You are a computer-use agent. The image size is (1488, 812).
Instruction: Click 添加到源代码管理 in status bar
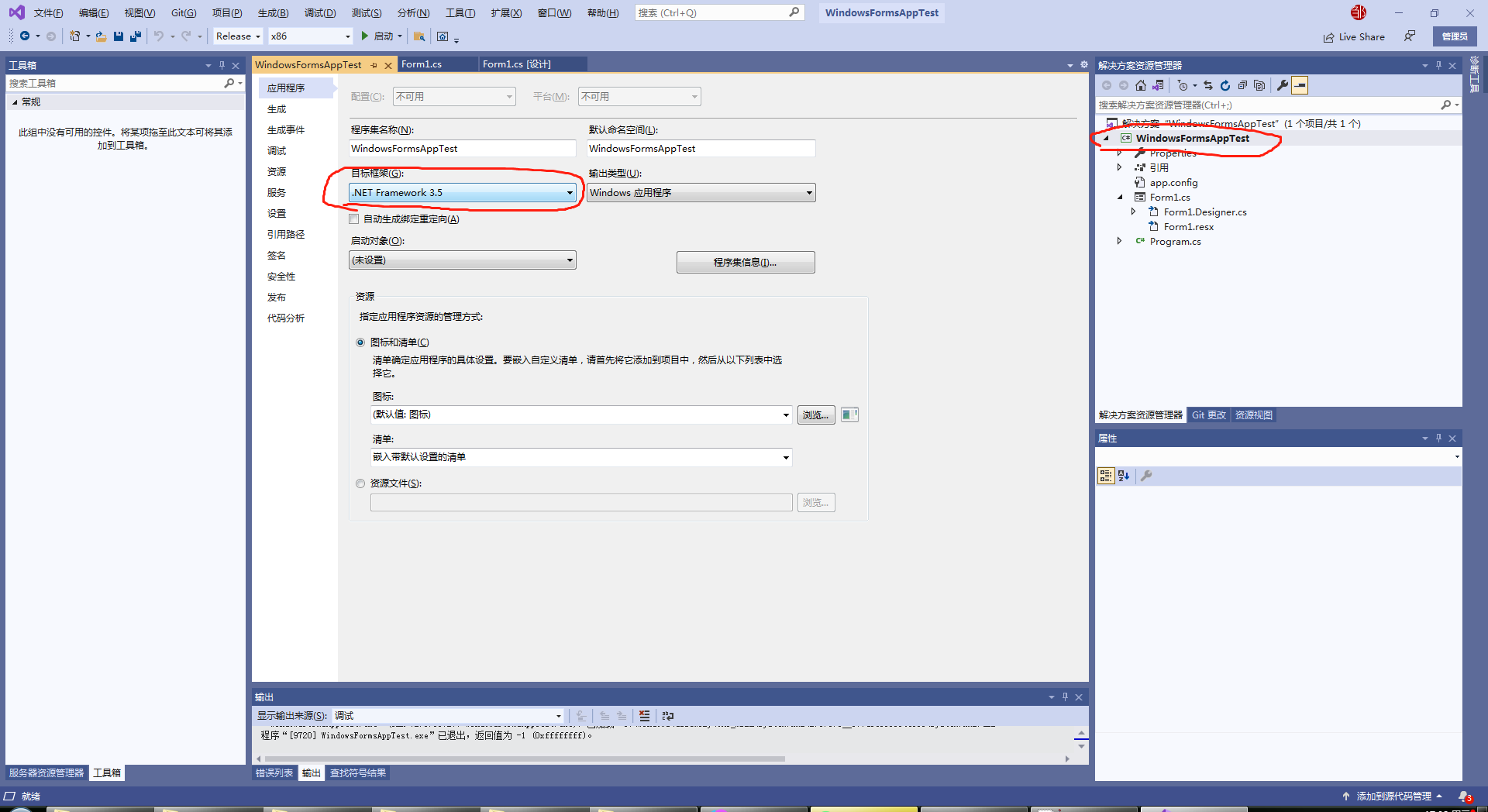(x=1393, y=796)
